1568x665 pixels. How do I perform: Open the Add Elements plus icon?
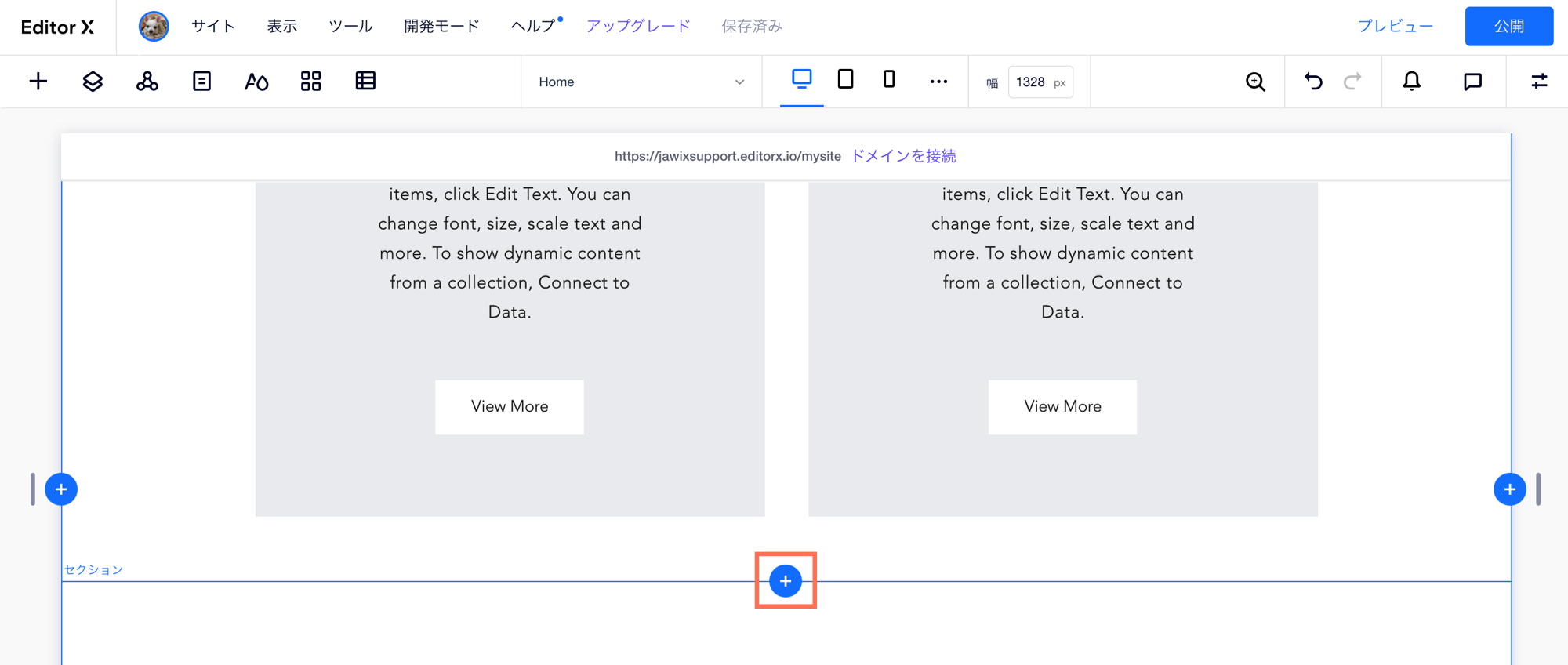pos(38,82)
